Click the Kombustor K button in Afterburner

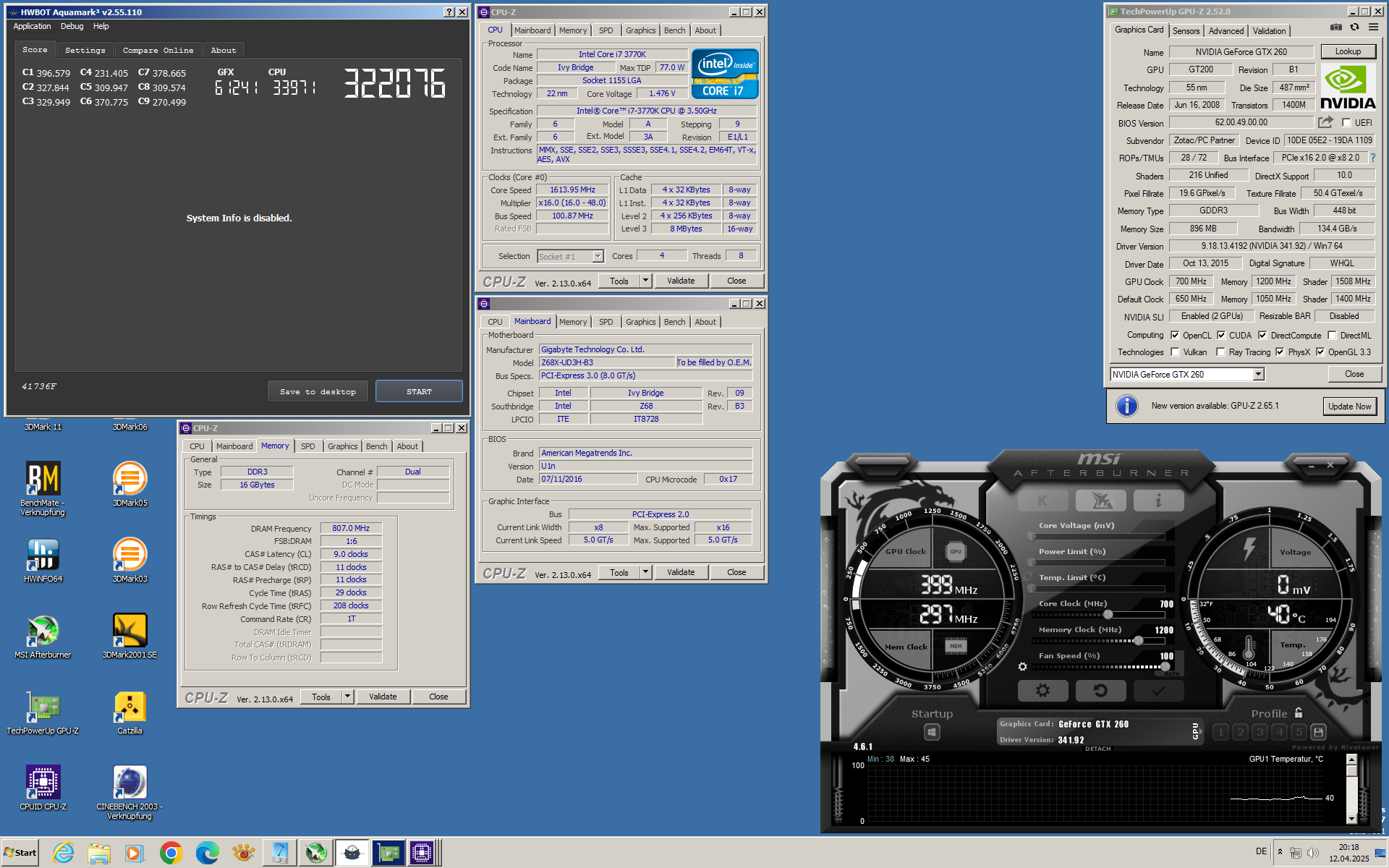(1042, 501)
